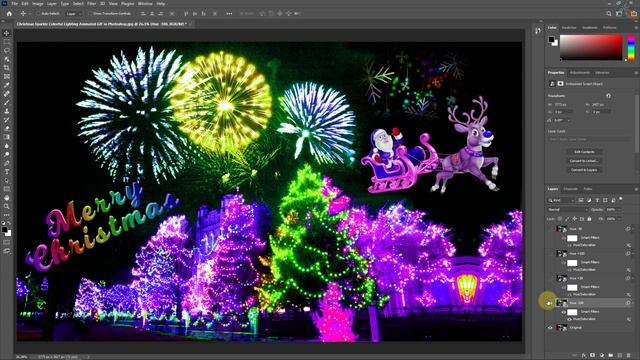
Task: Filter layers by type (T) icon
Action: coord(597,200)
